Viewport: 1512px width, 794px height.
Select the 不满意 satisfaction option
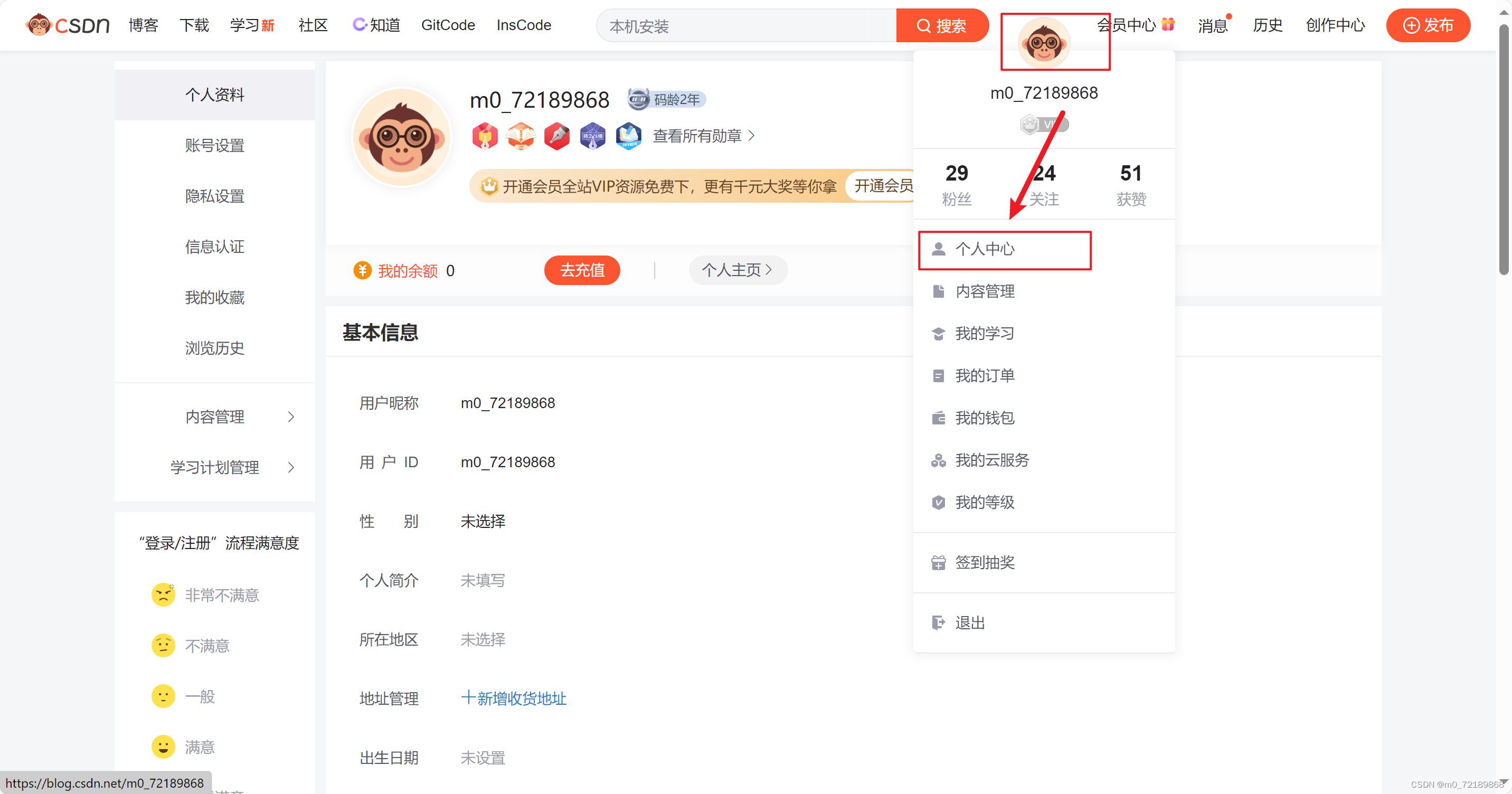point(163,646)
